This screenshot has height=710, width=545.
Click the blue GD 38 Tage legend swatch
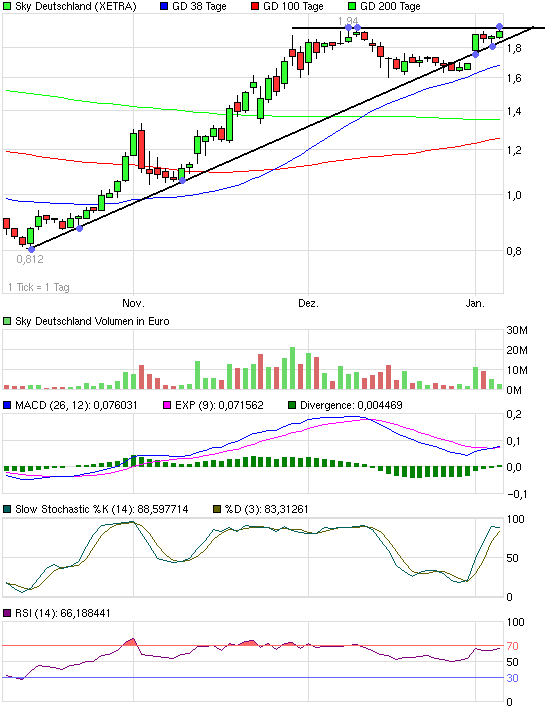click(164, 7)
